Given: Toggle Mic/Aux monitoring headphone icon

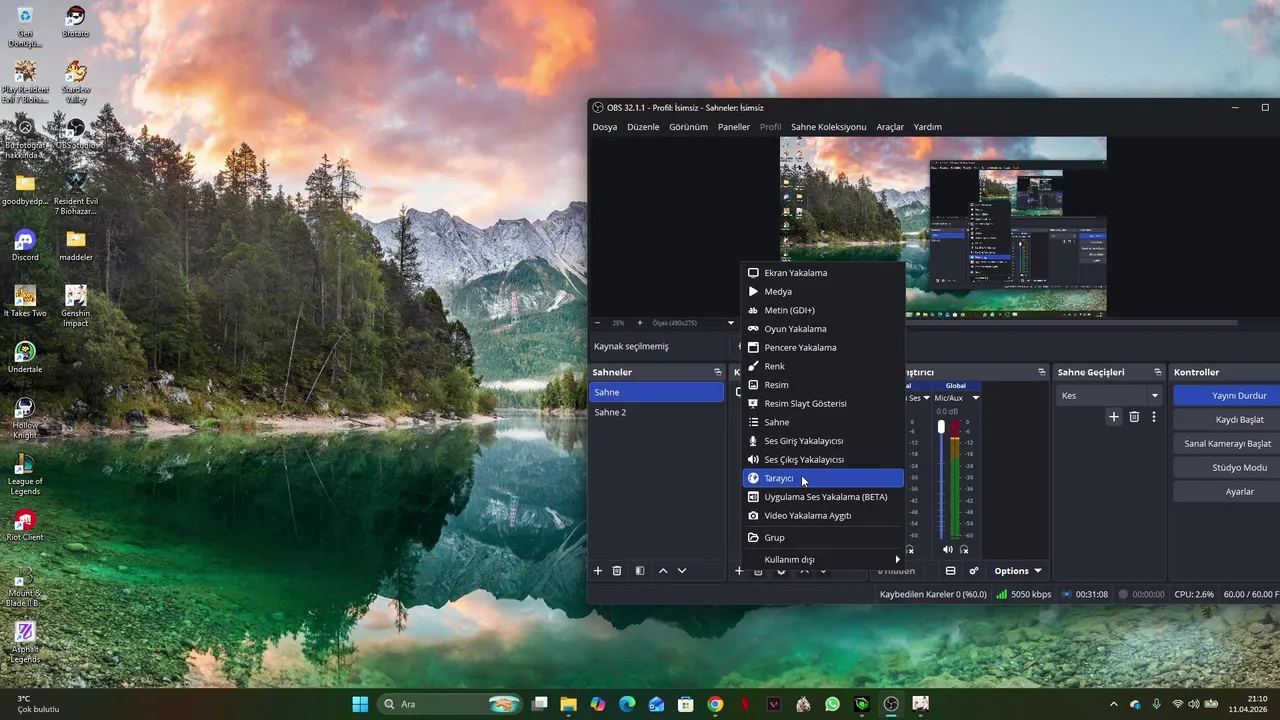Looking at the screenshot, I should pyautogui.click(x=964, y=549).
